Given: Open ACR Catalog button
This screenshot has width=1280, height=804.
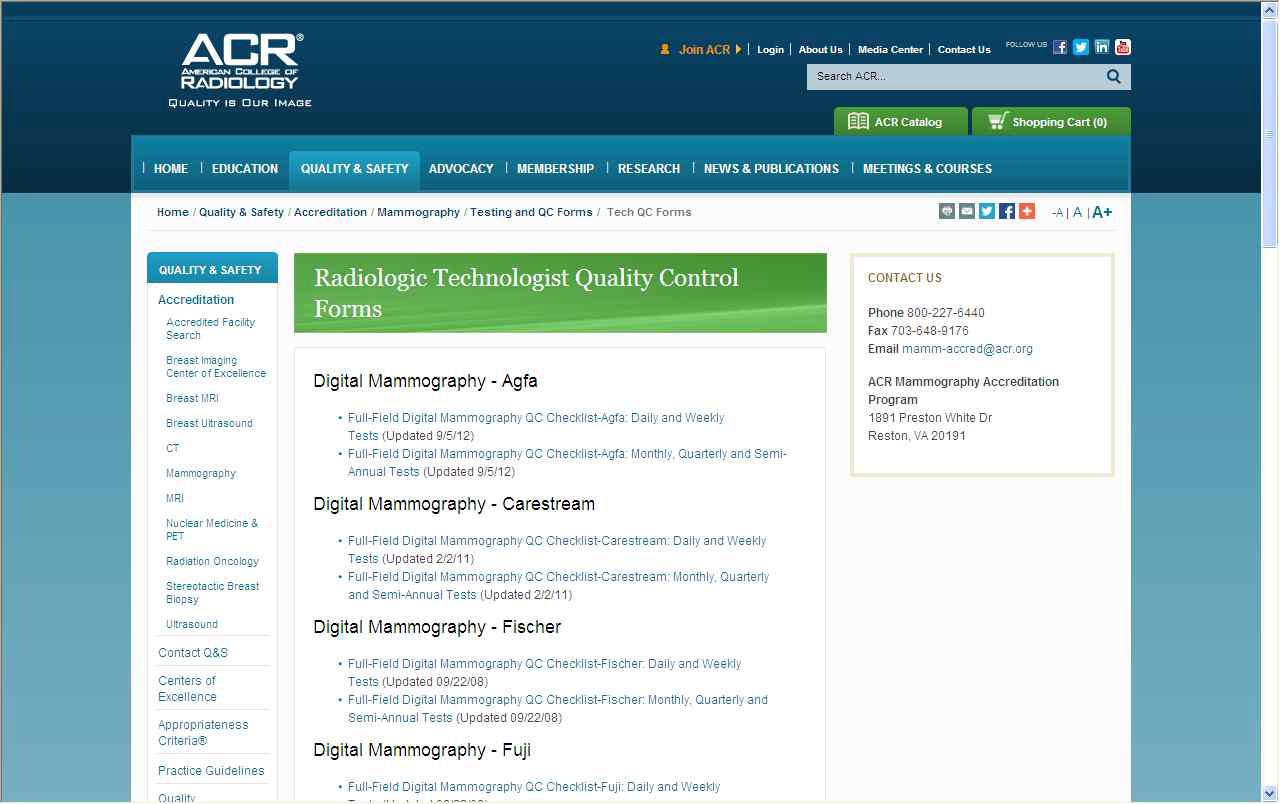Looking at the screenshot, I should point(901,121).
